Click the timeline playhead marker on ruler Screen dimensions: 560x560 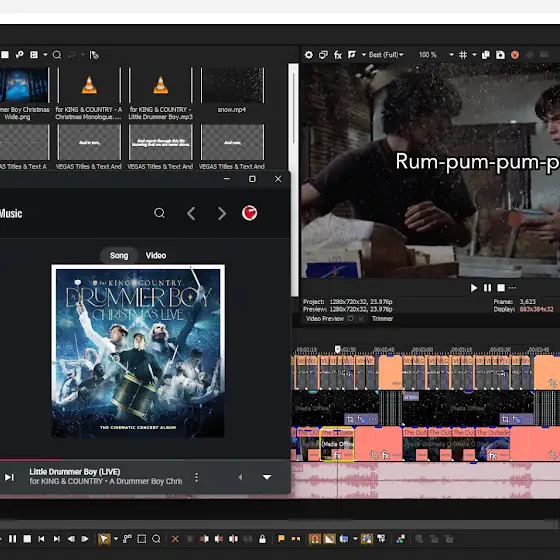tap(337, 349)
